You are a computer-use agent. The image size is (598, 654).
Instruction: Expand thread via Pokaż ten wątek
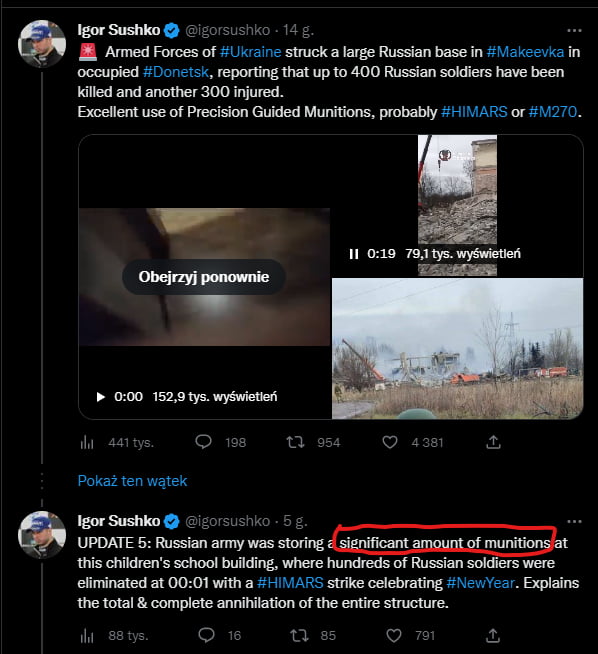[x=132, y=480]
